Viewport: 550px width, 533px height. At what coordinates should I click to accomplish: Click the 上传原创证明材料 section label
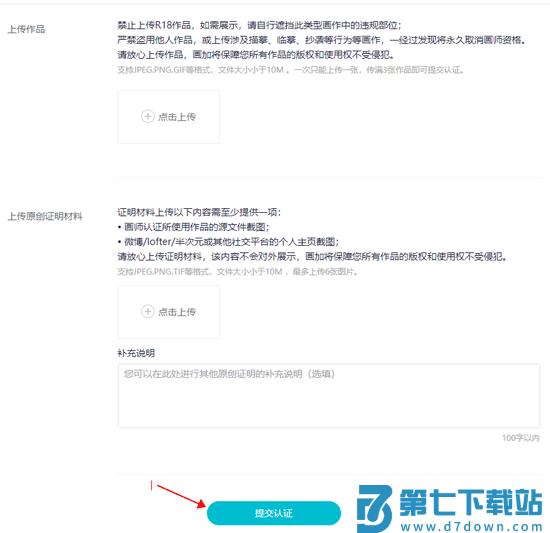point(45,216)
